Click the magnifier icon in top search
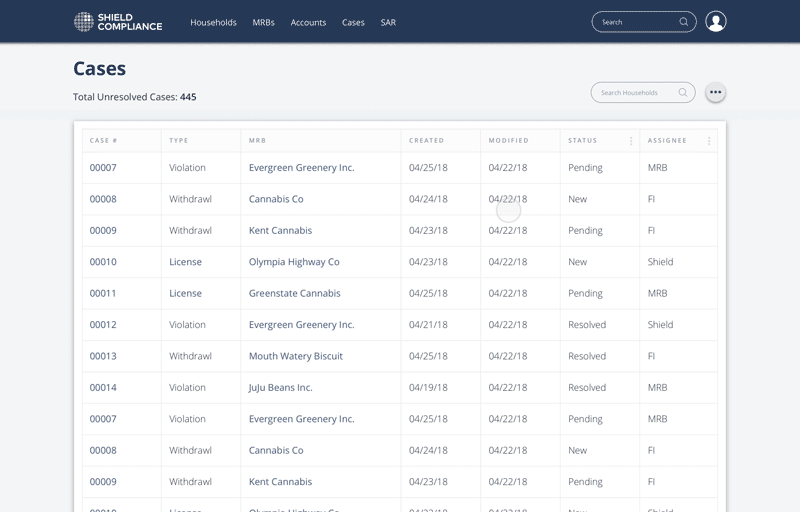This screenshot has height=512, width=800. coord(684,22)
